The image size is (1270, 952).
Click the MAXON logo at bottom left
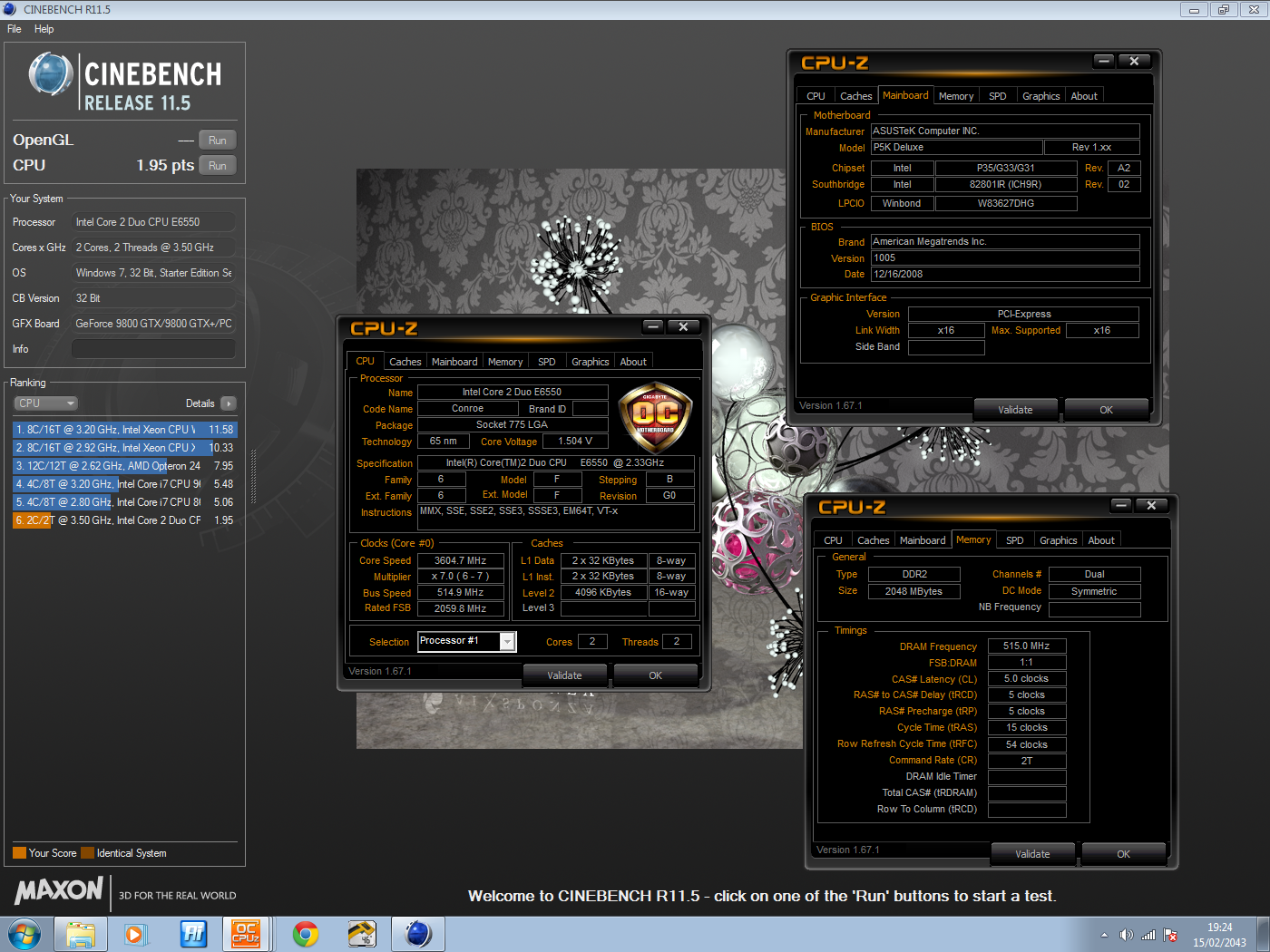(x=59, y=890)
